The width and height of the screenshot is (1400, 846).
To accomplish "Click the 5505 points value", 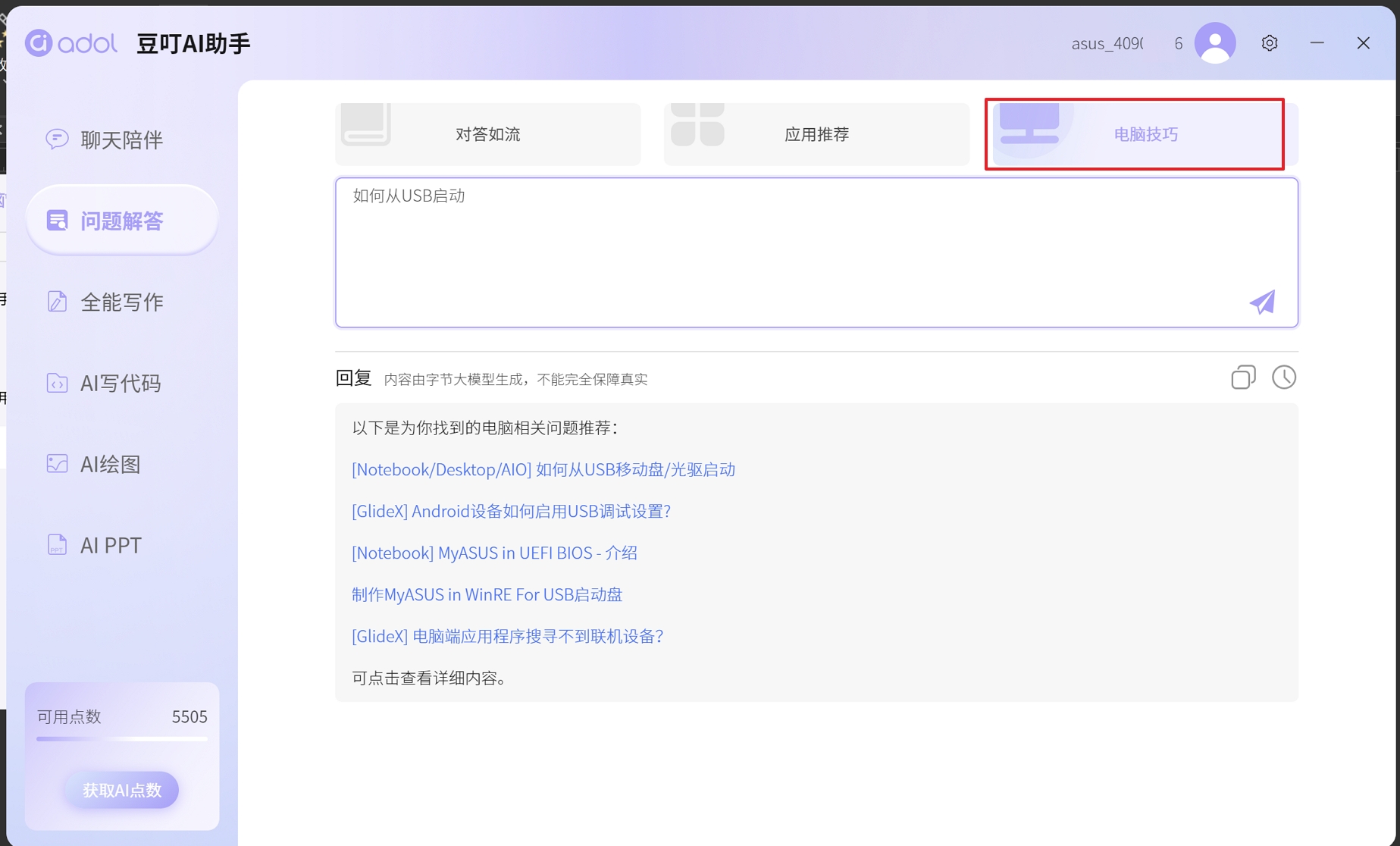I will click(x=189, y=716).
